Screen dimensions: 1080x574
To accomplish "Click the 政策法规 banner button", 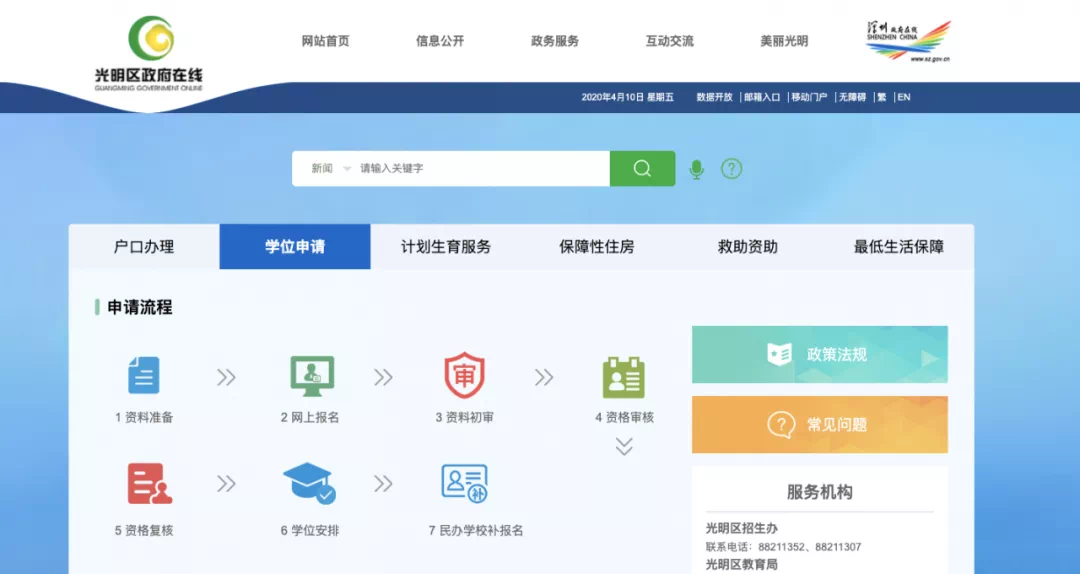I will (x=819, y=354).
